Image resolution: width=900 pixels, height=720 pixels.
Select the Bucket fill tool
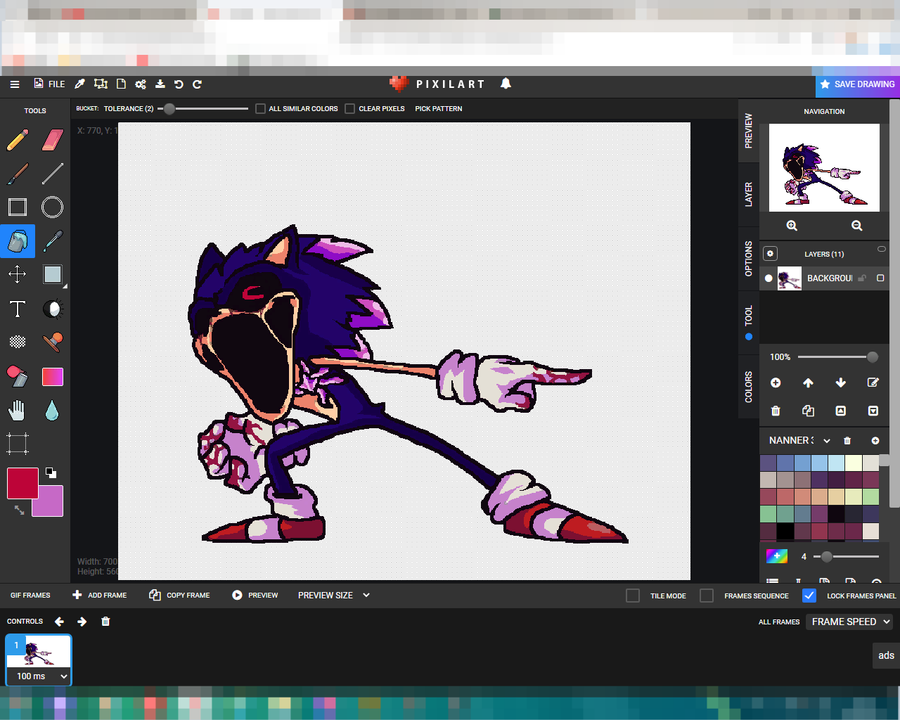click(x=17, y=241)
